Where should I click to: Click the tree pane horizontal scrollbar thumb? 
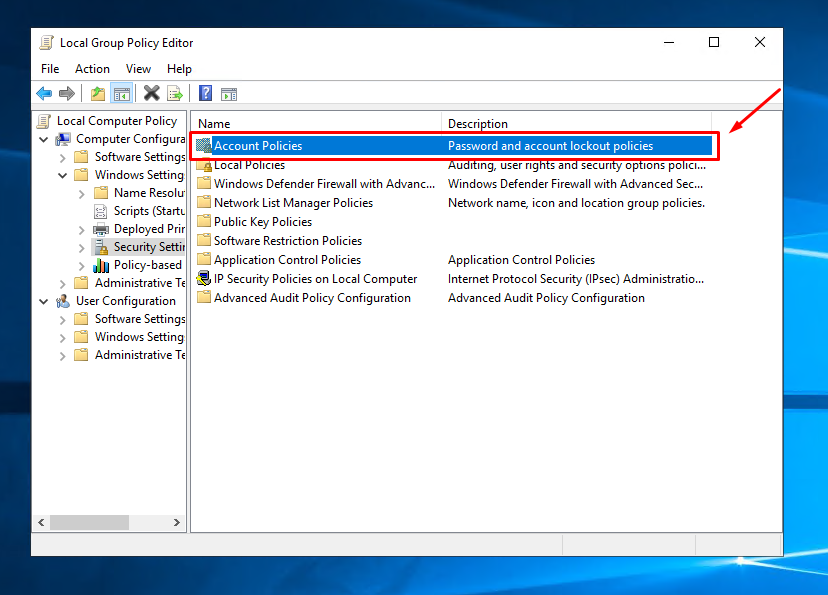point(89,523)
